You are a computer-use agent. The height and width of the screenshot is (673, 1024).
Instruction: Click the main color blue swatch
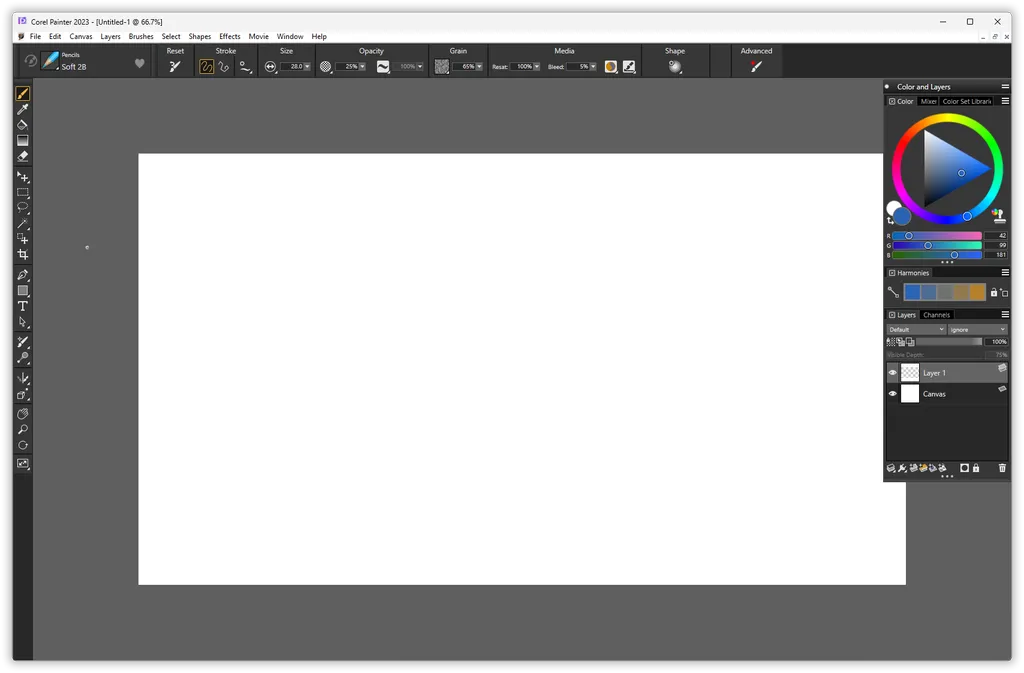[902, 216]
